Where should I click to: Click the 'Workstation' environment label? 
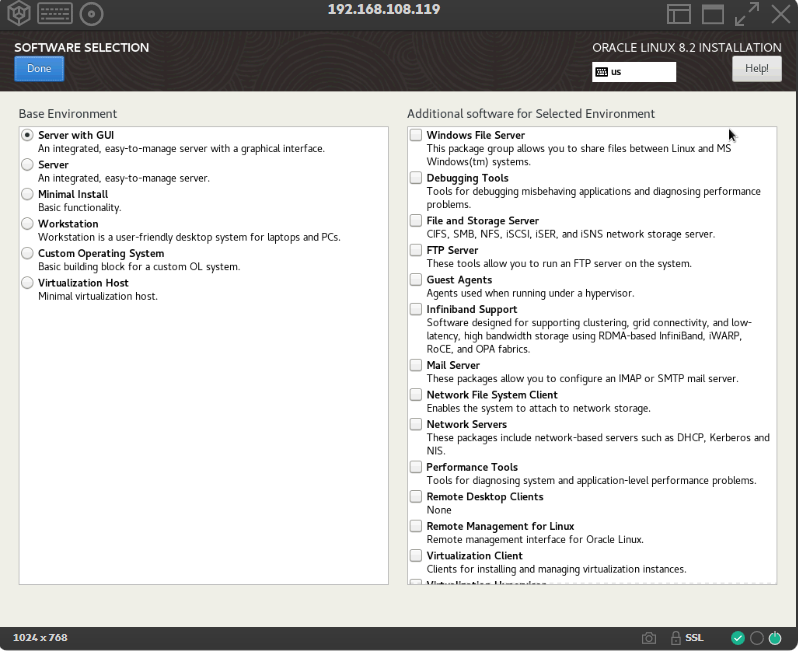tap(68, 224)
